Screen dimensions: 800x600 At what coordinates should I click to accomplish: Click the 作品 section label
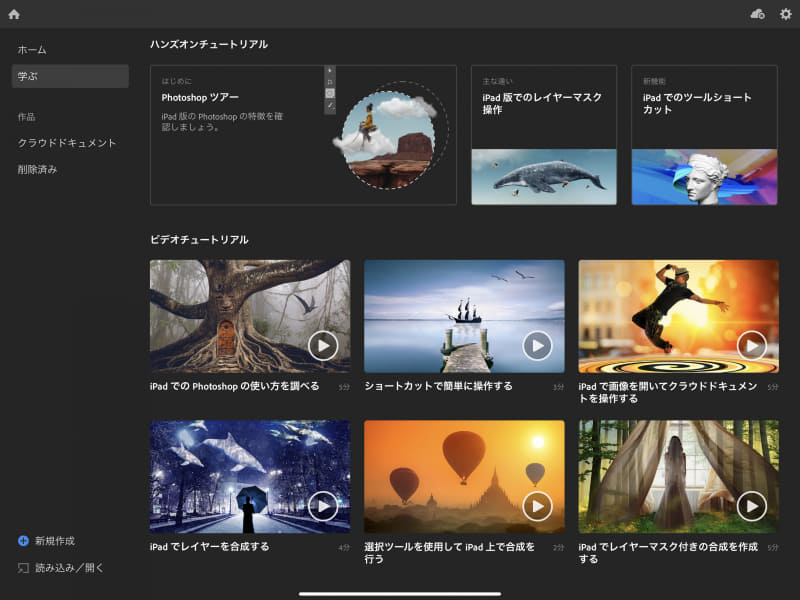coord(27,117)
